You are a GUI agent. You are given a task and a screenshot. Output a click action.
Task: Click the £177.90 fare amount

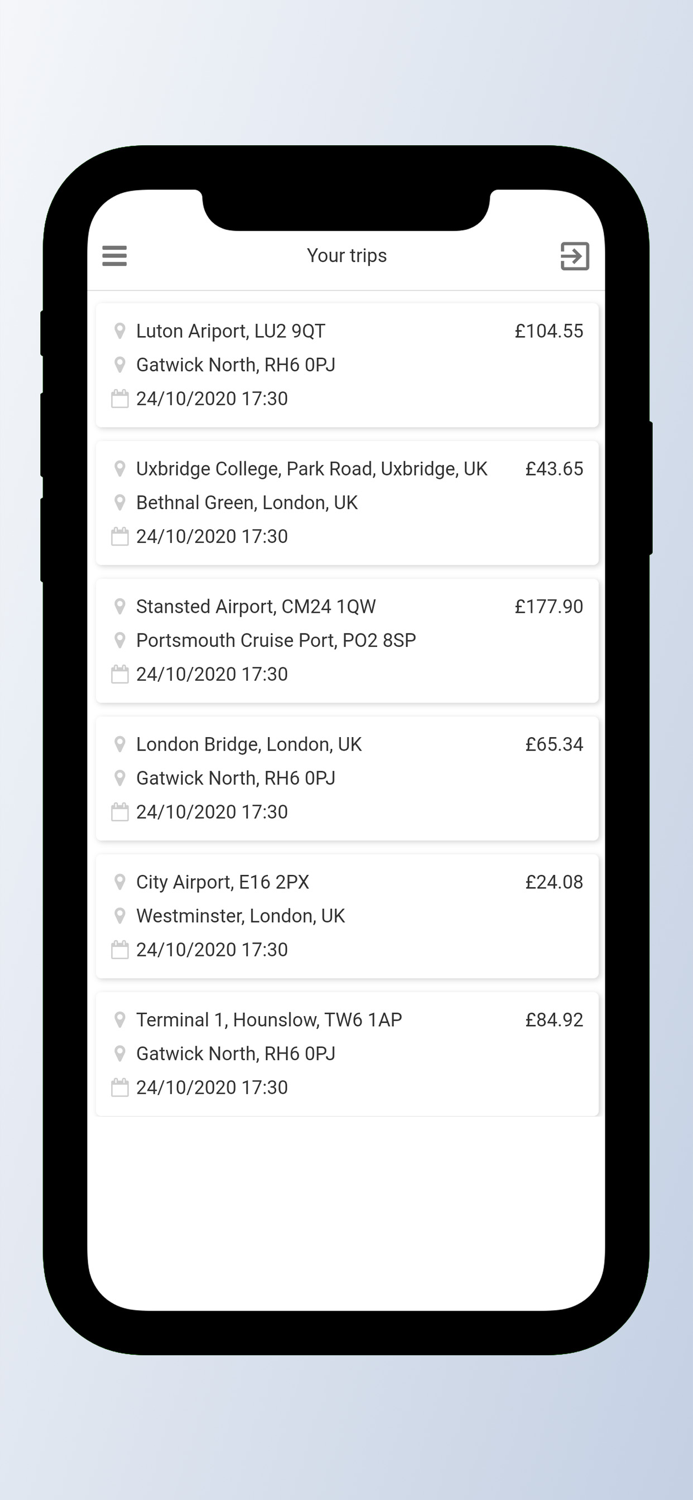(549, 606)
